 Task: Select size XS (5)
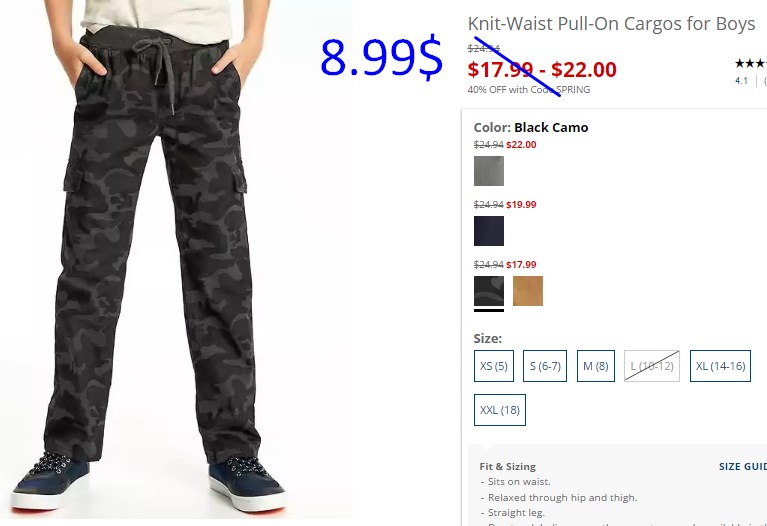(x=494, y=366)
